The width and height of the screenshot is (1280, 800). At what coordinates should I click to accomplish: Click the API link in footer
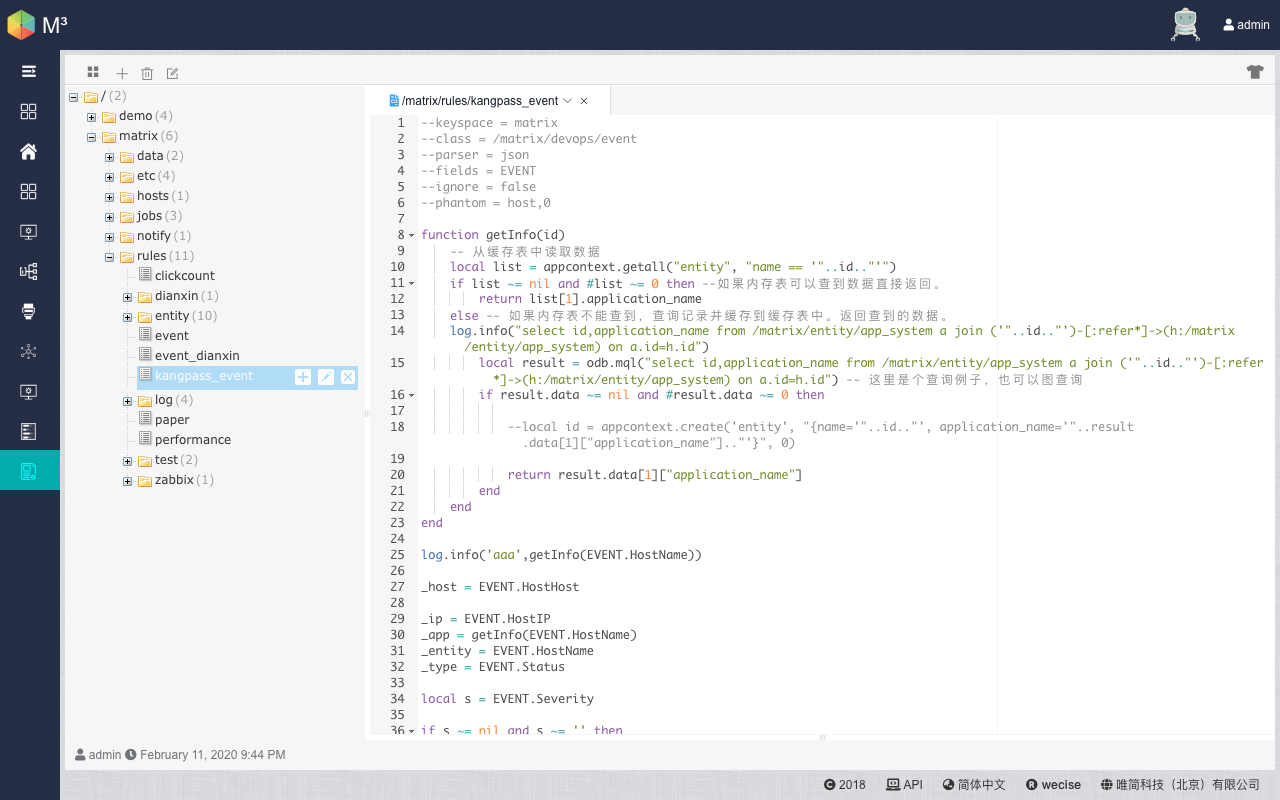tap(904, 785)
